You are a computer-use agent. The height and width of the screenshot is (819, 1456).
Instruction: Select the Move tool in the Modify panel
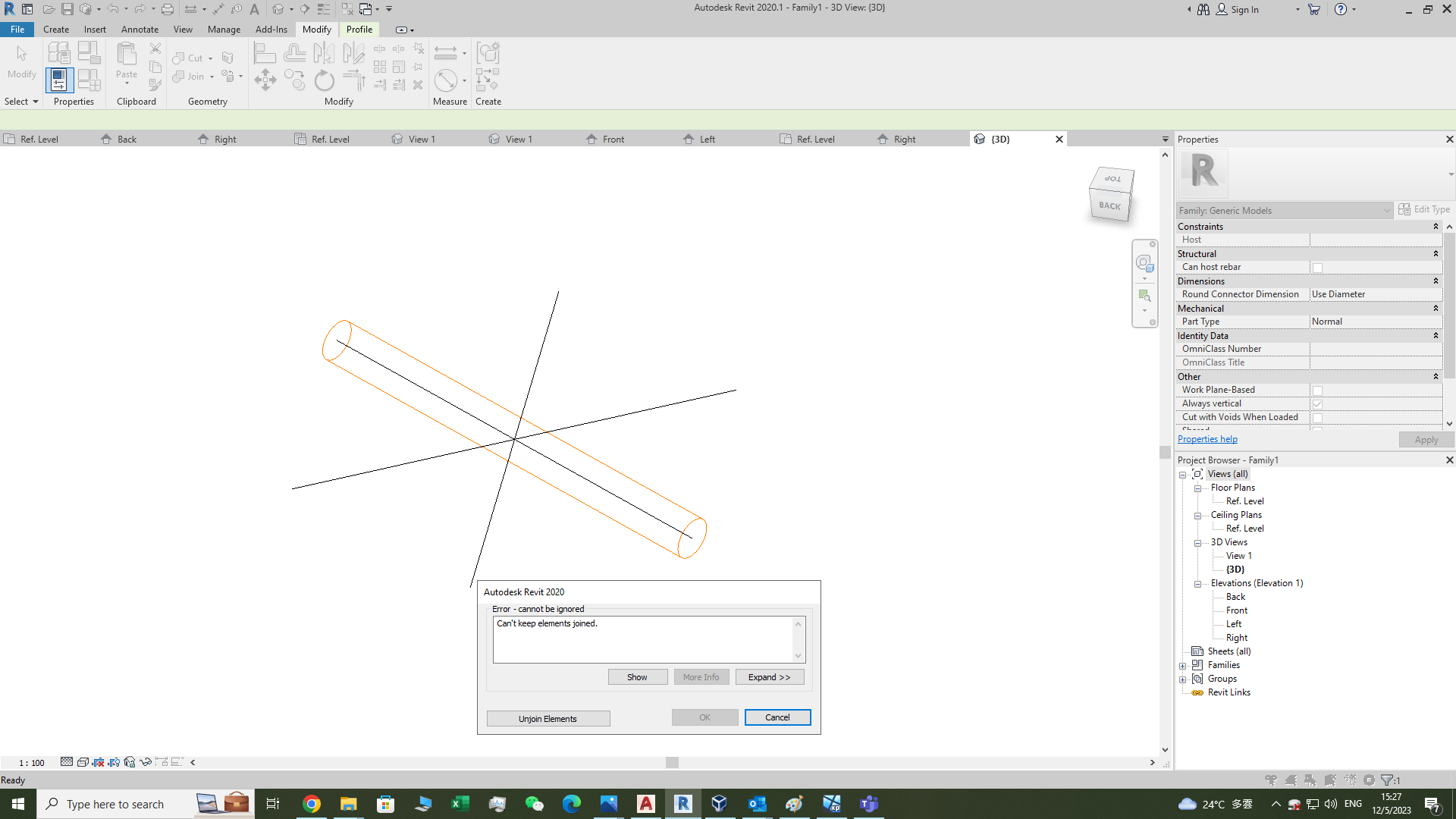(265, 80)
